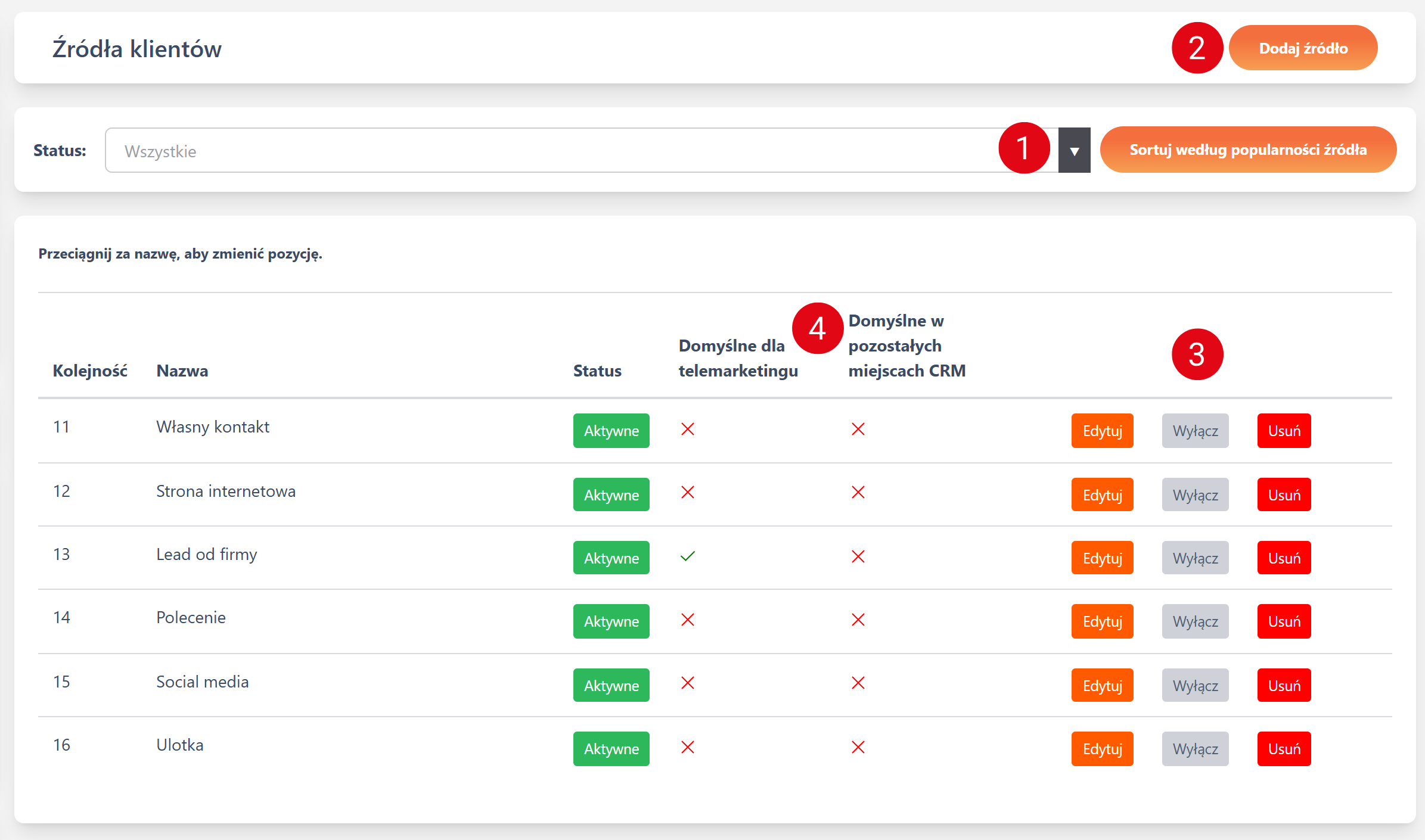Select Lead od firmy name cell

click(206, 555)
